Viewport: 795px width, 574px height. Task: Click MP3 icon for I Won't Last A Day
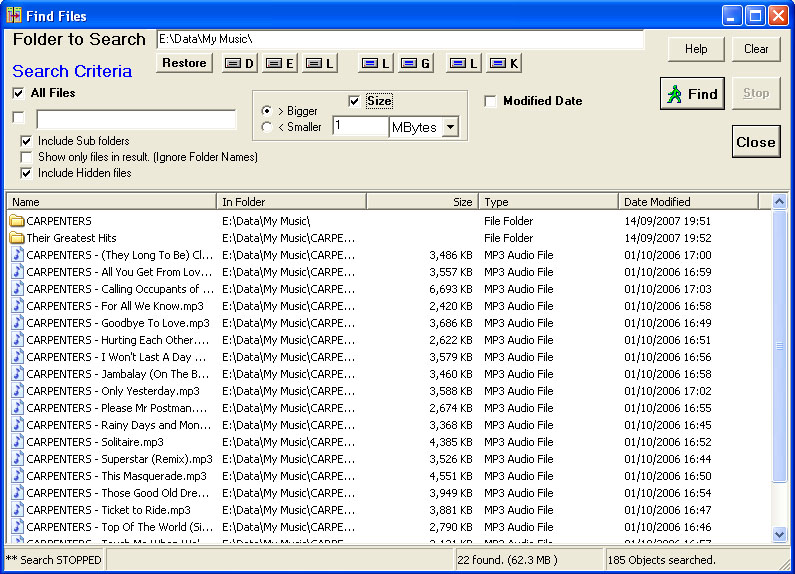click(x=18, y=356)
